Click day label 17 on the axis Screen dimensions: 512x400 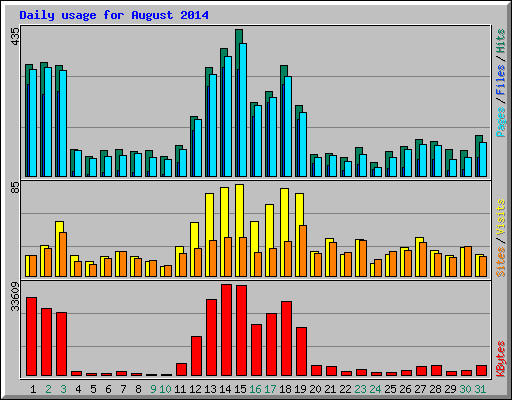pos(270,389)
